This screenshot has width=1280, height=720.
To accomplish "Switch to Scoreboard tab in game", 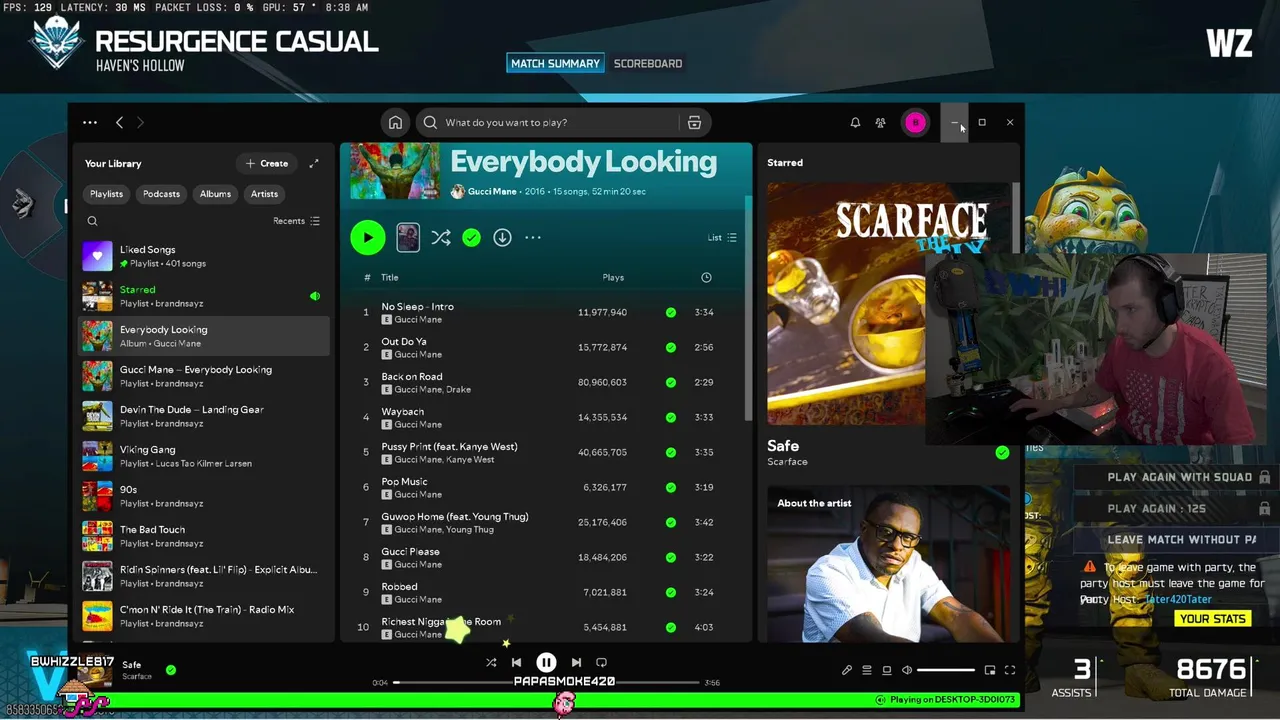I will [x=648, y=63].
